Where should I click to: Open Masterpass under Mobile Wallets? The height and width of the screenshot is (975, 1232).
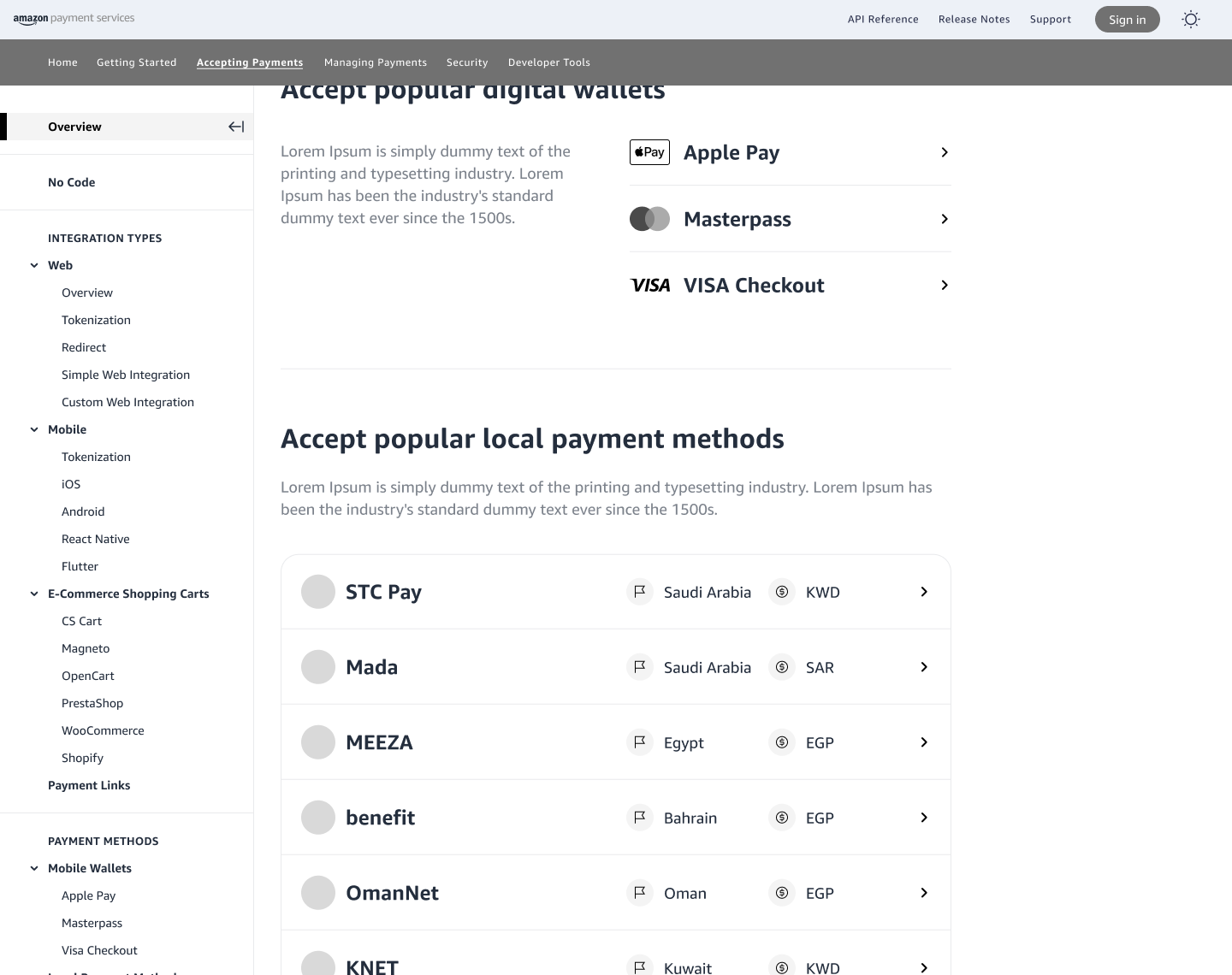(92, 923)
